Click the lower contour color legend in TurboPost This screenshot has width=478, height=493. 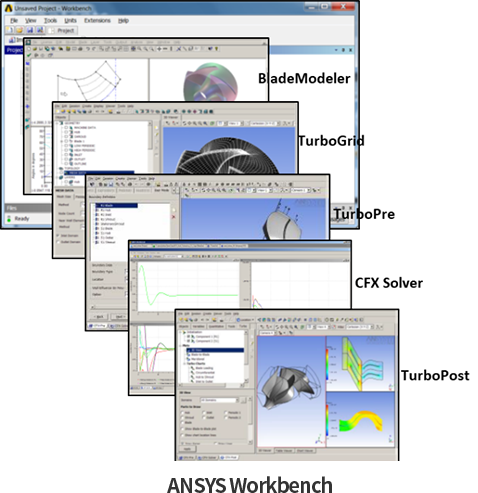pyautogui.click(x=327, y=420)
